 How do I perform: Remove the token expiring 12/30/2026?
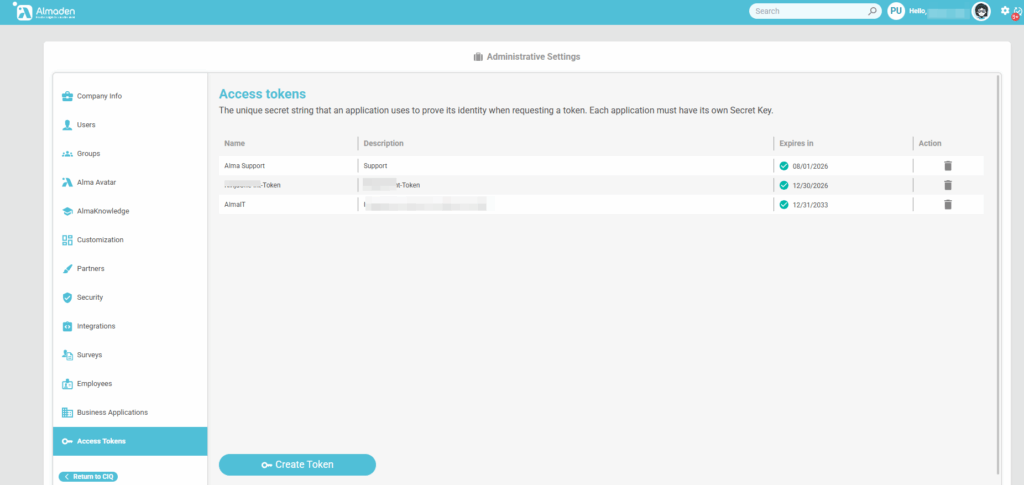tap(948, 185)
